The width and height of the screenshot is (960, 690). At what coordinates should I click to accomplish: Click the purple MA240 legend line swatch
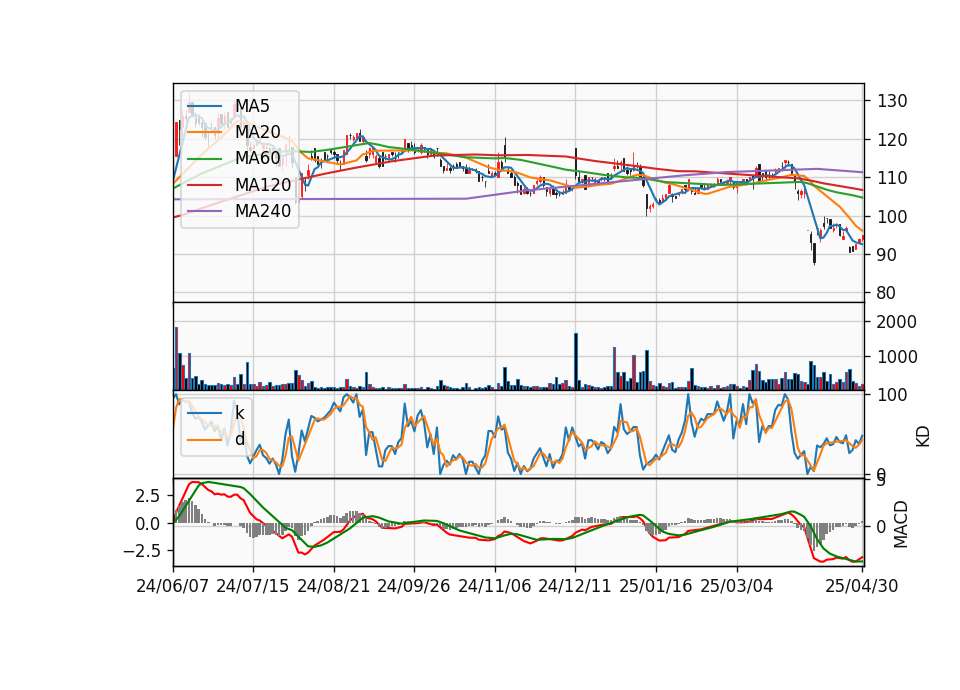coord(204,211)
